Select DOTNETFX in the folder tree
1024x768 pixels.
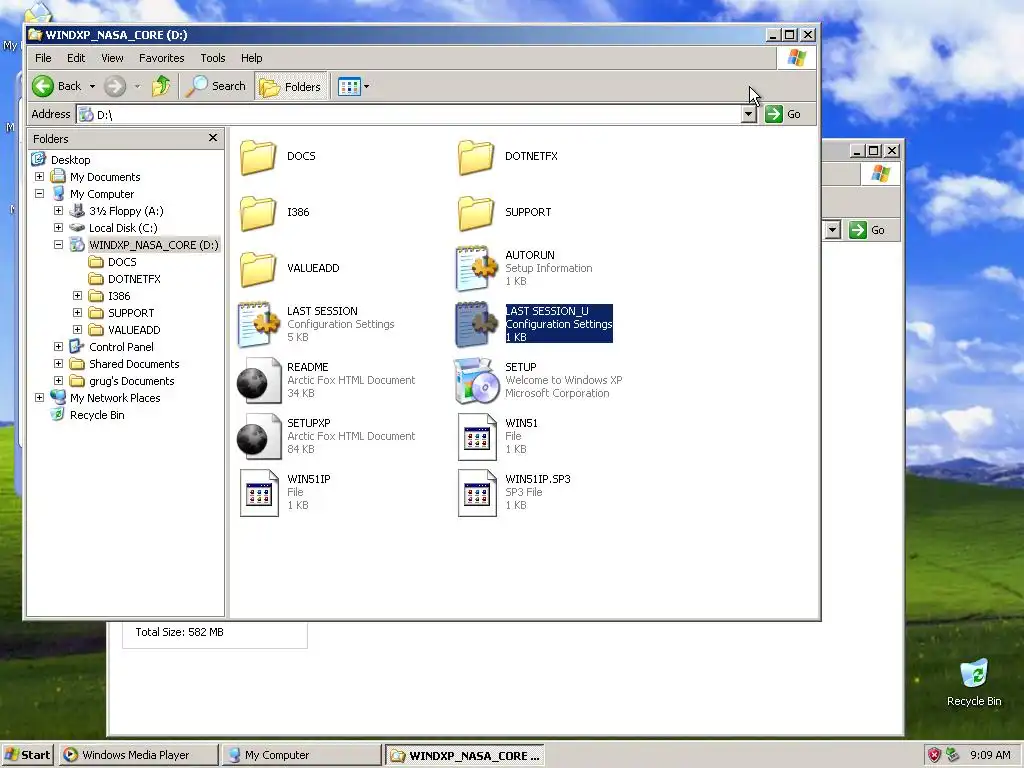click(x=134, y=279)
